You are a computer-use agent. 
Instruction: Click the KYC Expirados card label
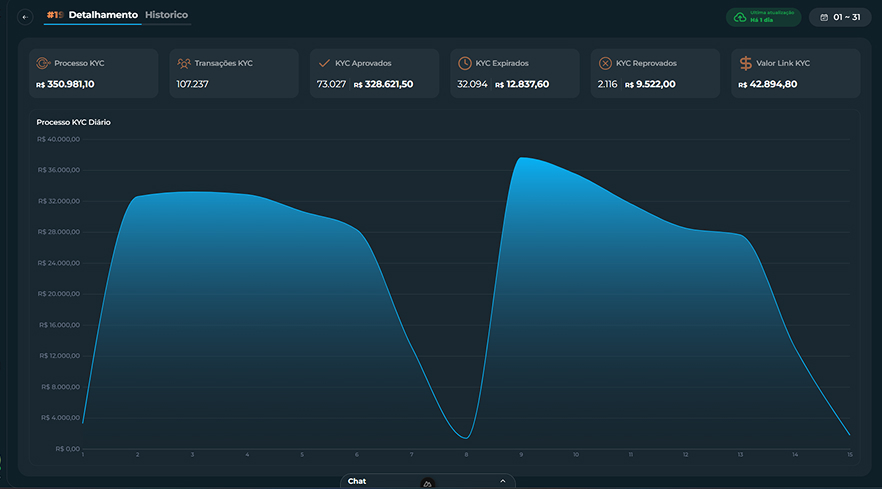pyautogui.click(x=502, y=63)
